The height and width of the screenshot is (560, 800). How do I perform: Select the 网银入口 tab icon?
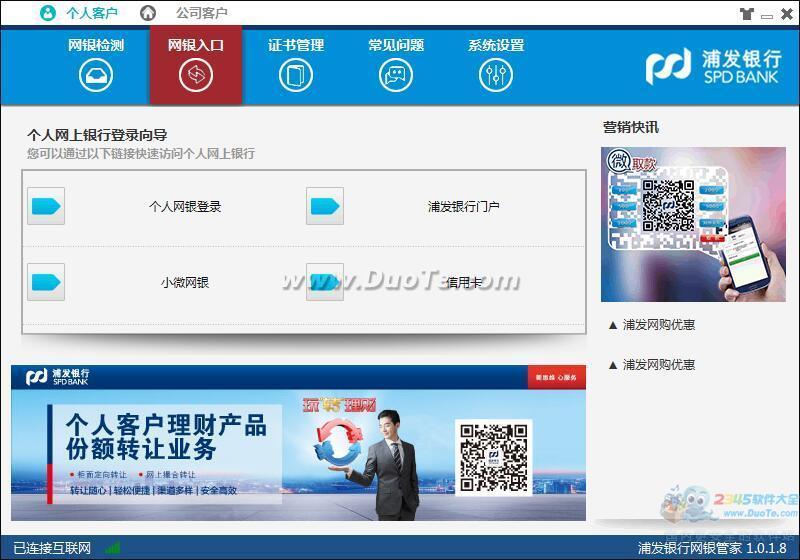click(196, 75)
